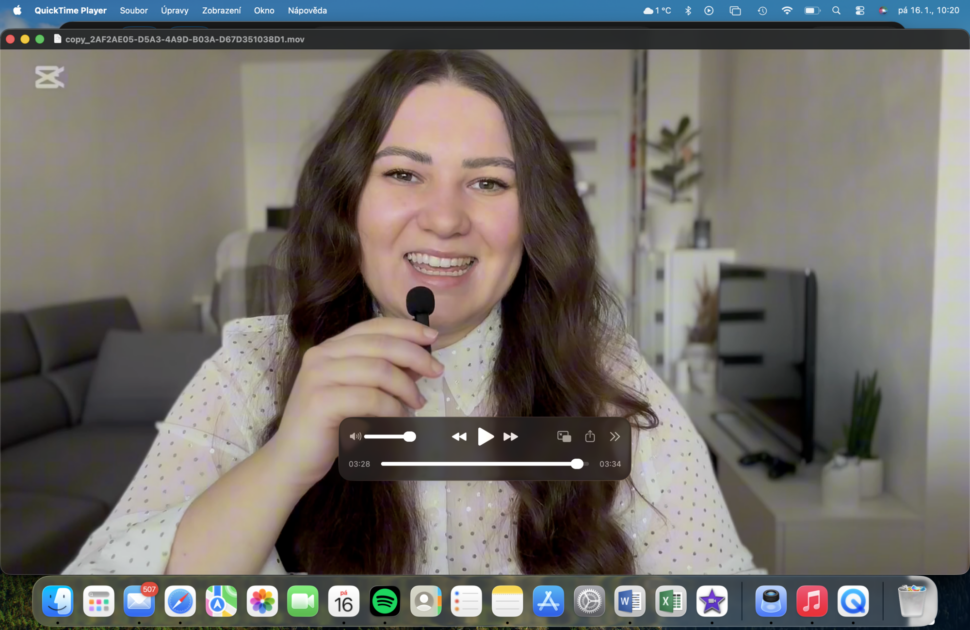Click the rewind button
The height and width of the screenshot is (630, 970).
pos(459,437)
